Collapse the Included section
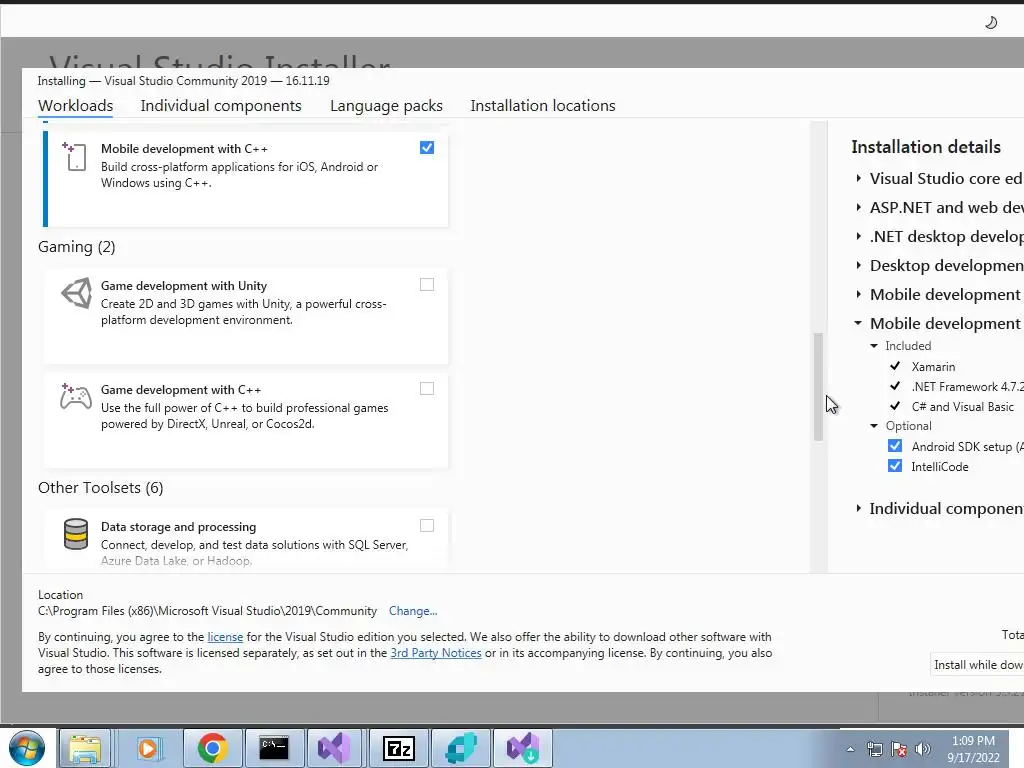The height and width of the screenshot is (768, 1024). 874,346
